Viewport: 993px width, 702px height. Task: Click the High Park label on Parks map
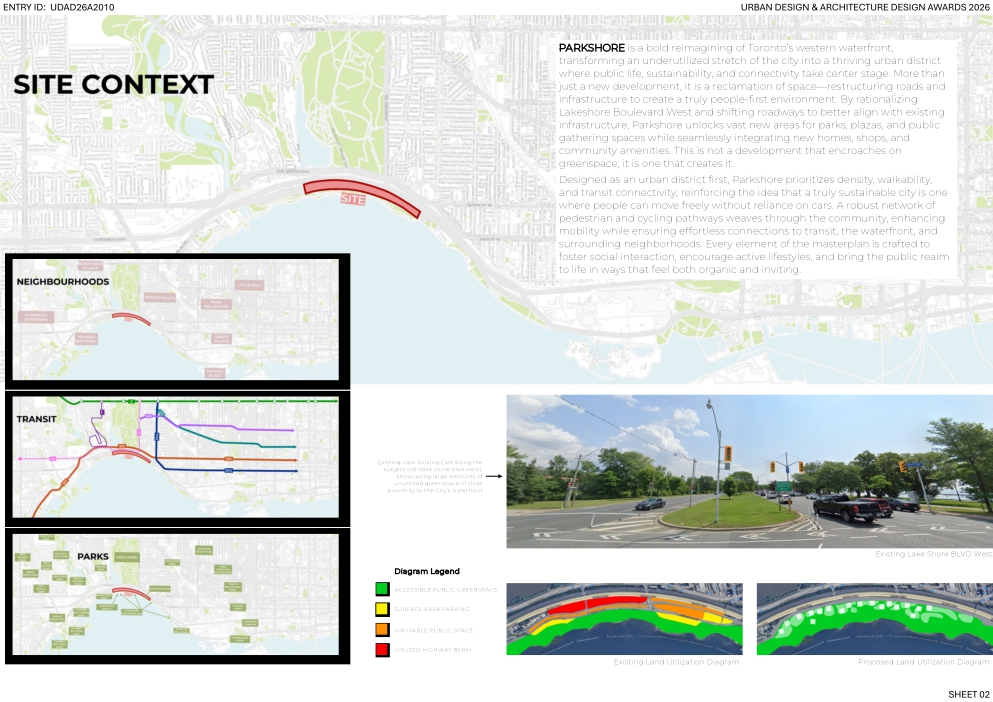click(126, 557)
